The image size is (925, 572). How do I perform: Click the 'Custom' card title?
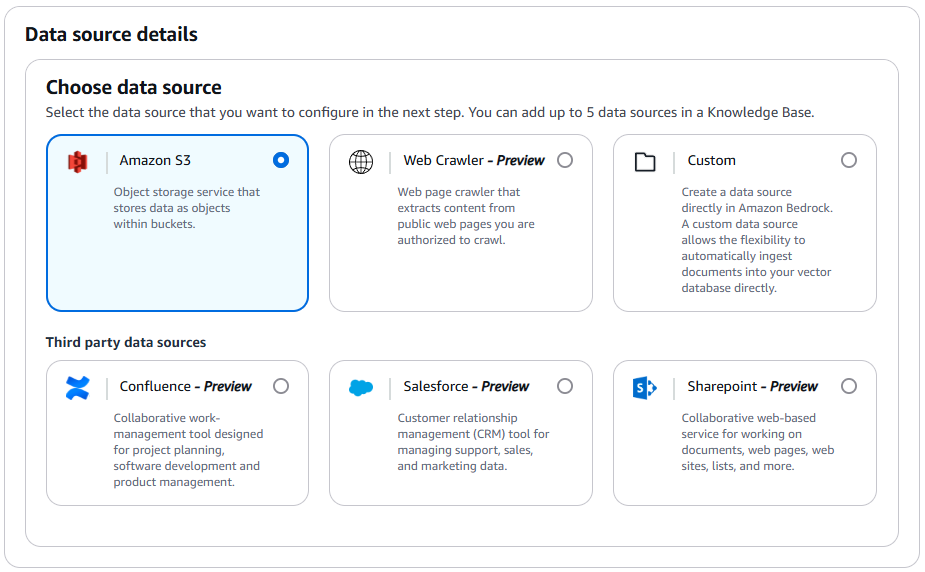tap(711, 160)
